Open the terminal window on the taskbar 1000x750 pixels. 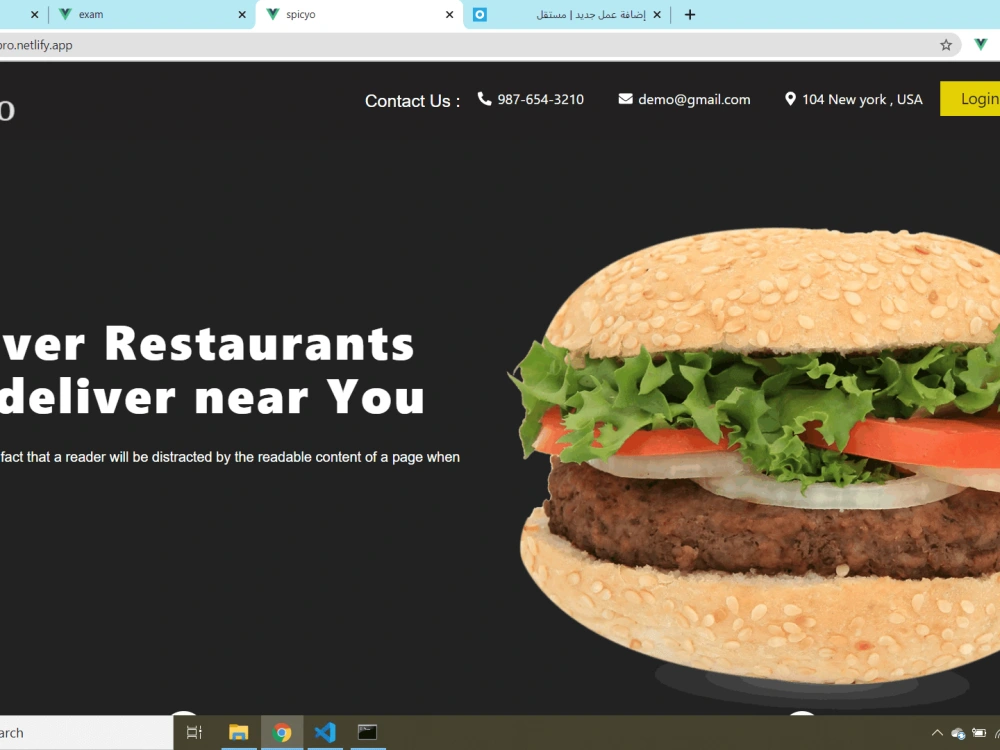pos(367,732)
